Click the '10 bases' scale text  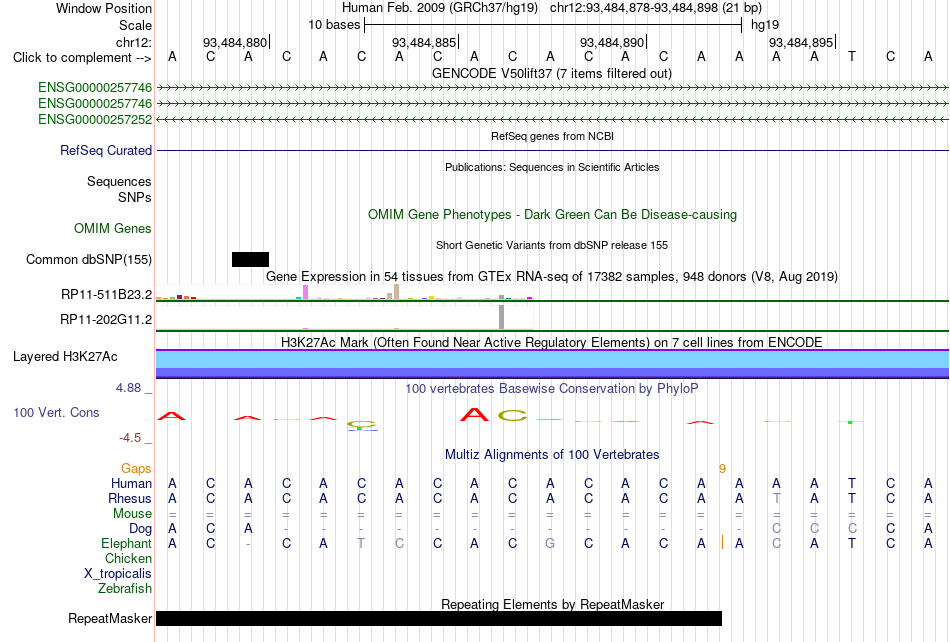pyautogui.click(x=334, y=25)
